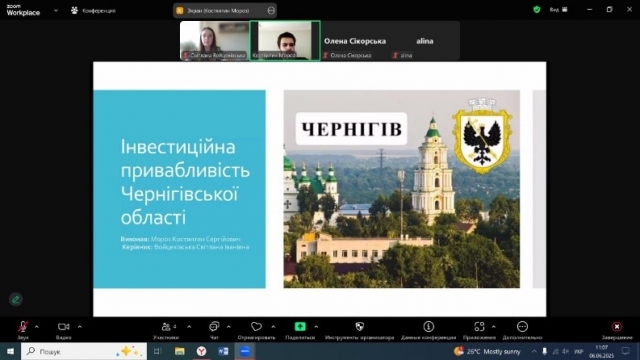
Task: Toggle the Видео camera button
Action: (64, 327)
